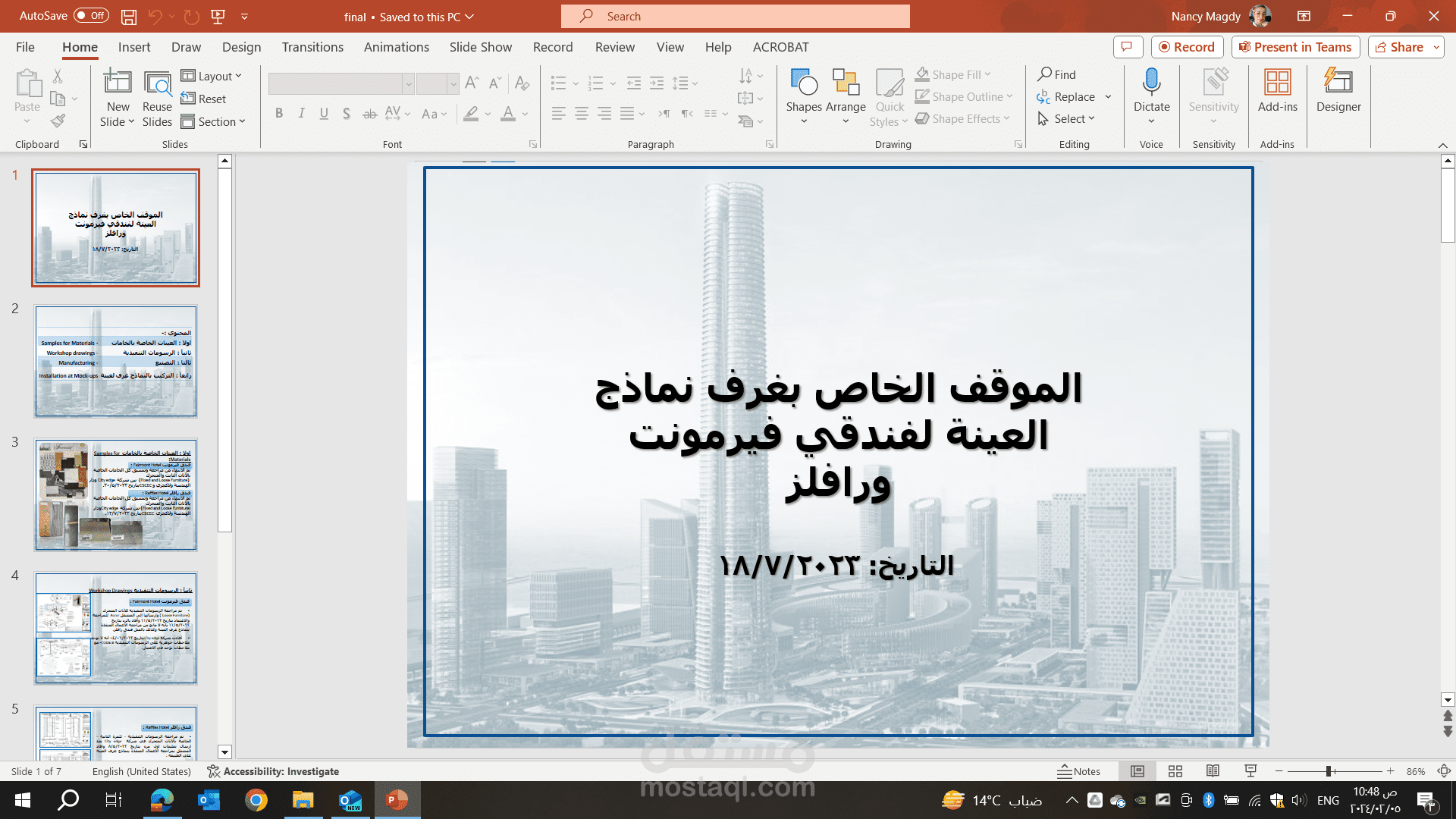Click the font color swatch button

[x=508, y=114]
